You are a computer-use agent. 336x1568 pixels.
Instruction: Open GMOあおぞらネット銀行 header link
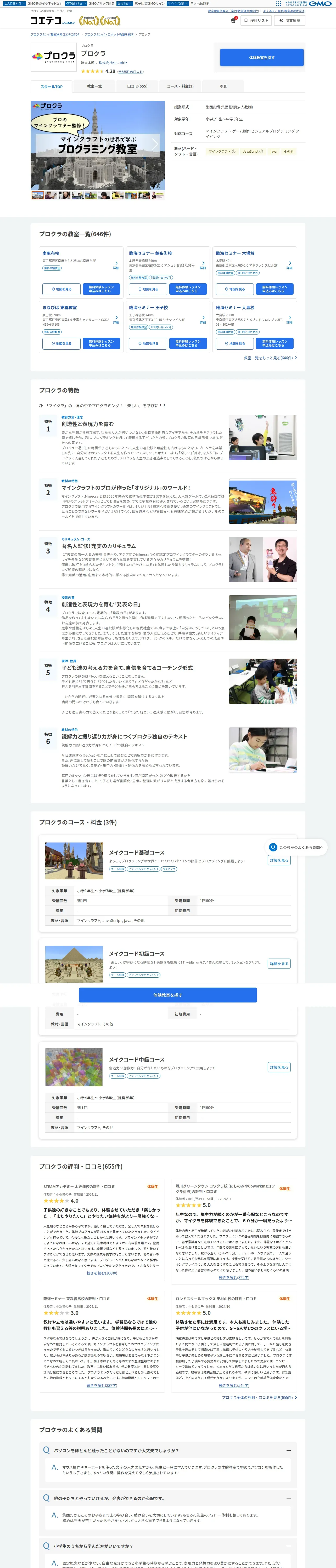44,4
